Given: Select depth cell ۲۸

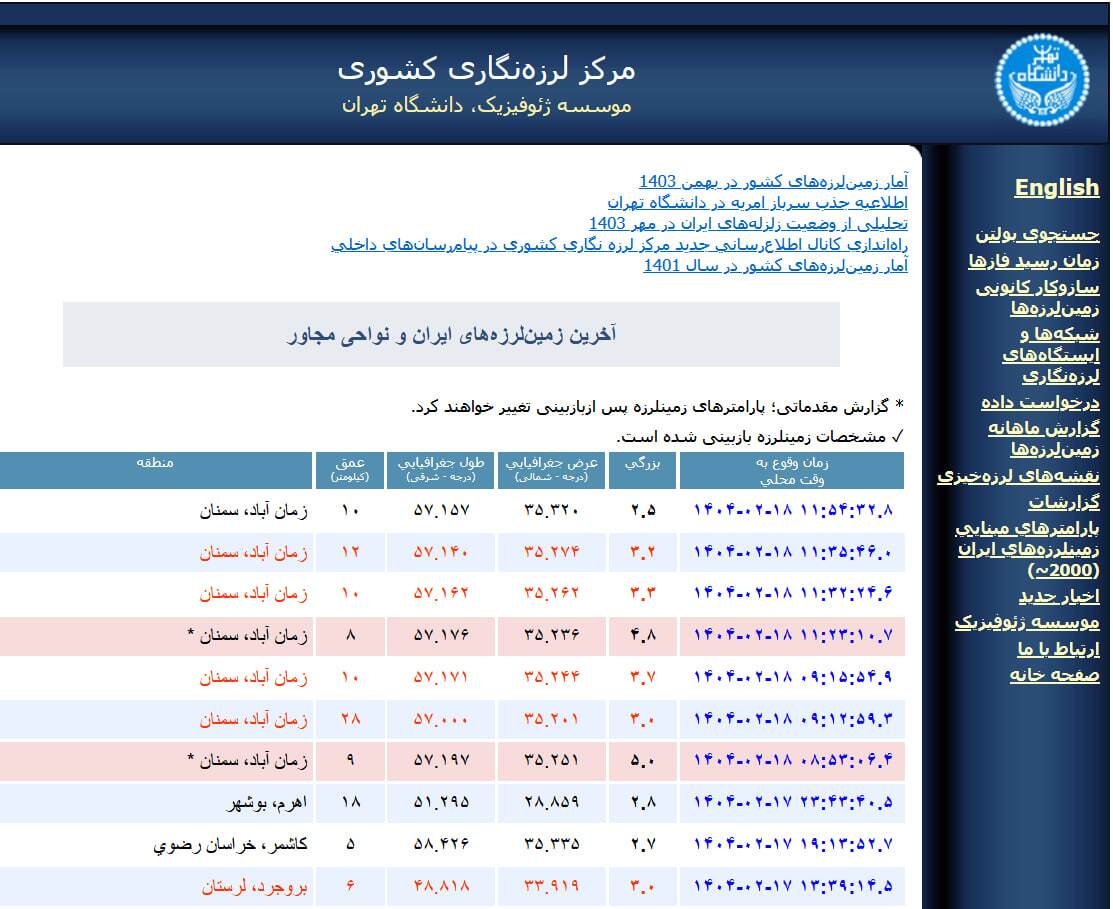Looking at the screenshot, I should [350, 719].
